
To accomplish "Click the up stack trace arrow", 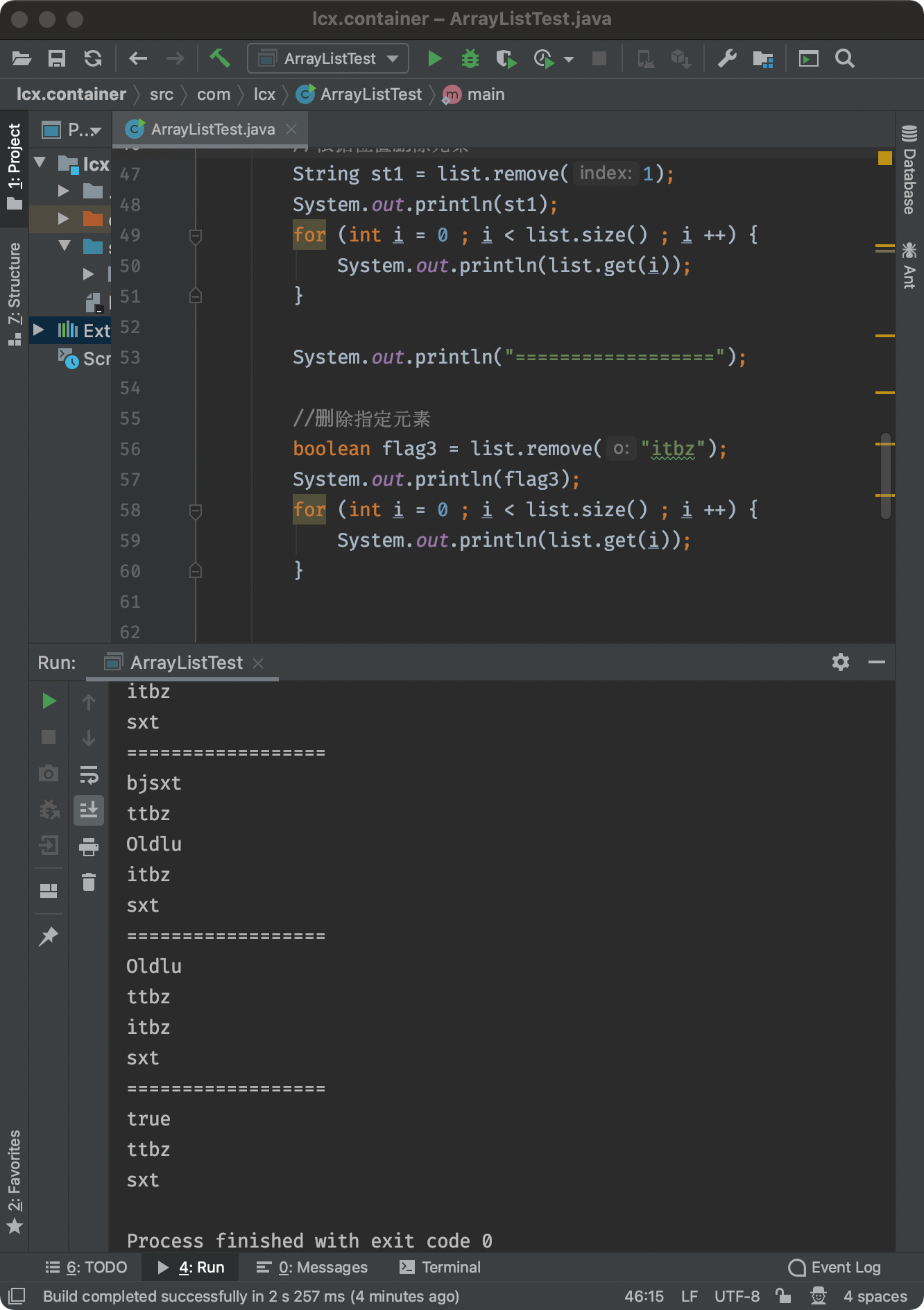I will 89,701.
